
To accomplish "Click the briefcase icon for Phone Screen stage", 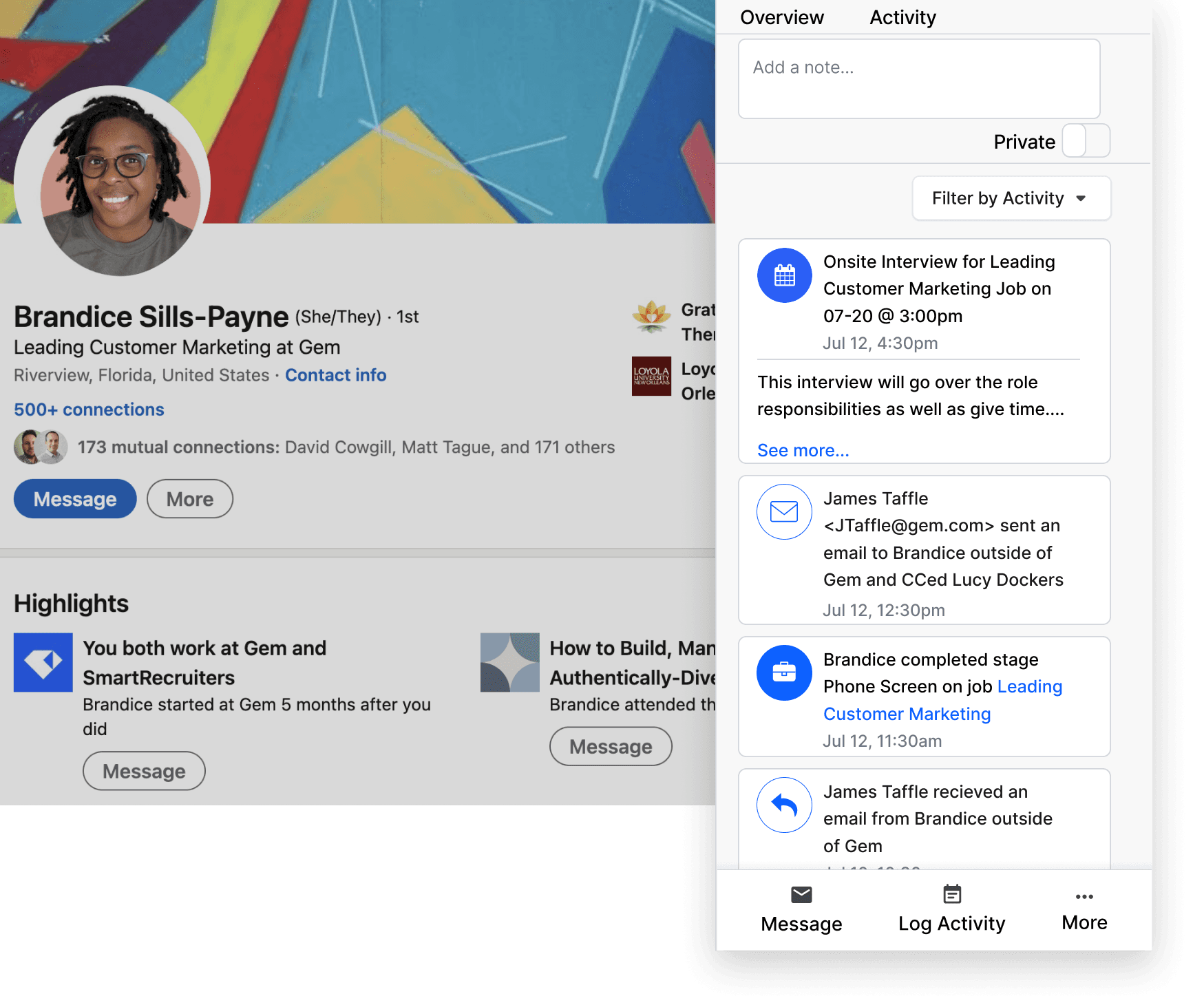I will (x=784, y=672).
